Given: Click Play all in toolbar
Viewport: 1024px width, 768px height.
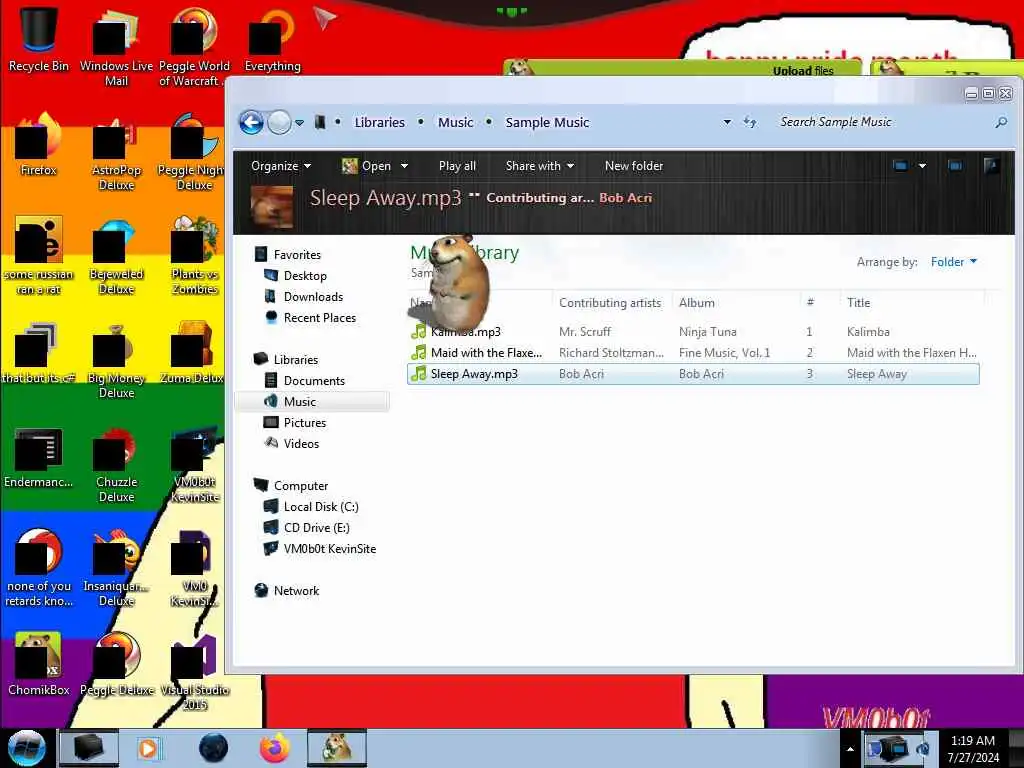Looking at the screenshot, I should pyautogui.click(x=457, y=166).
